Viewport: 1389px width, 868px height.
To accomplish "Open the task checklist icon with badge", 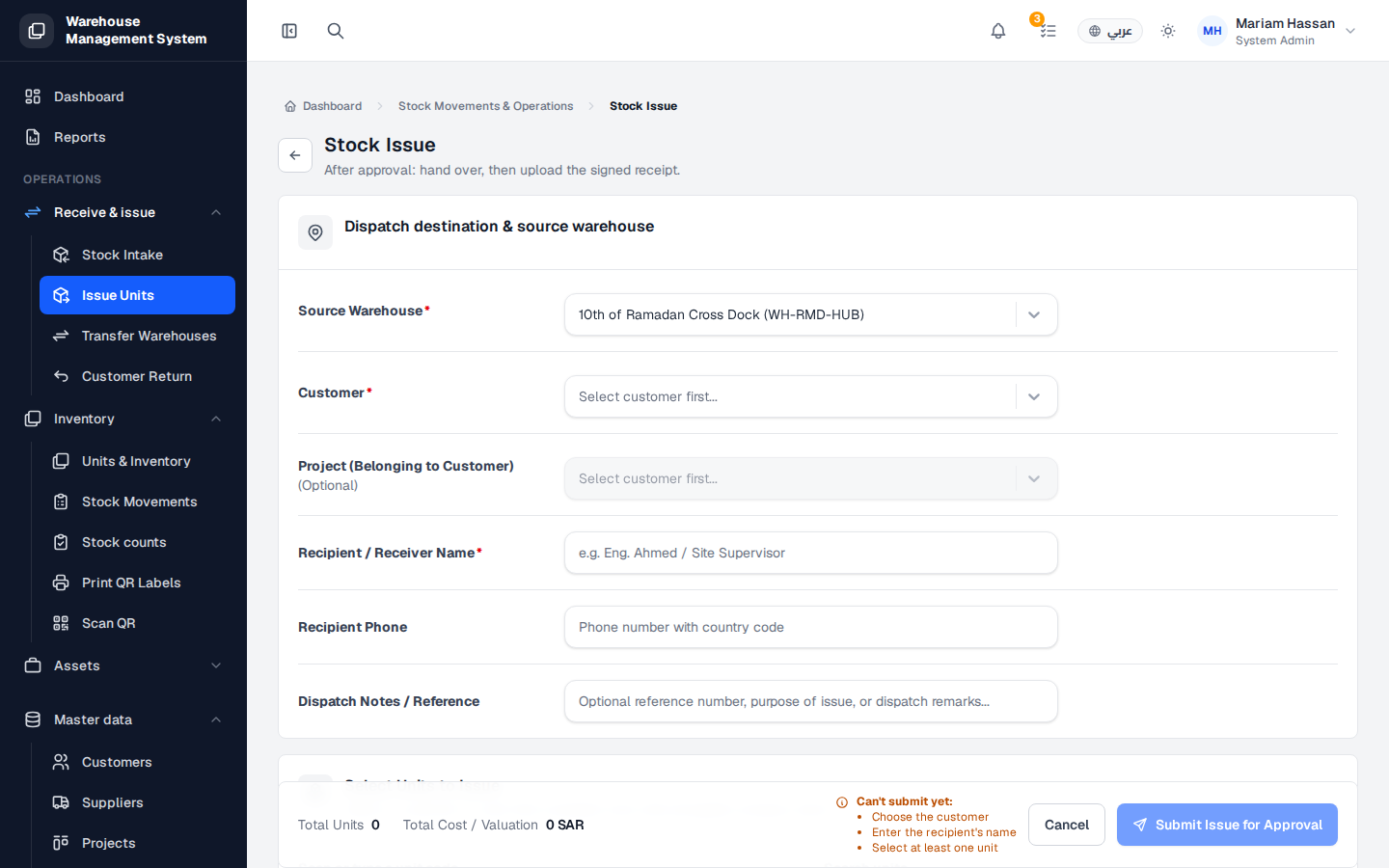I will pos(1048,31).
